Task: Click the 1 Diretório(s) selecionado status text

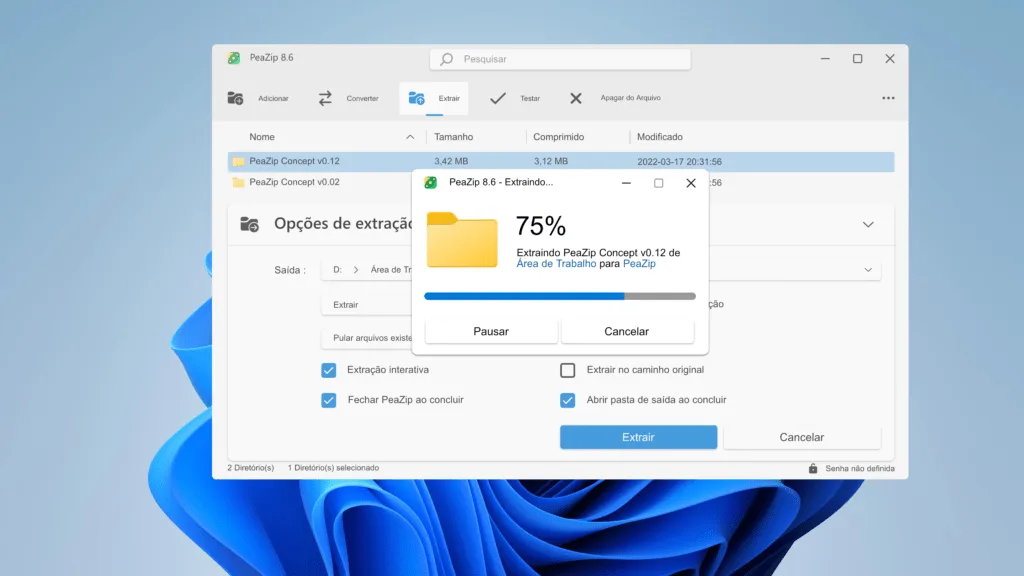Action: tap(333, 468)
